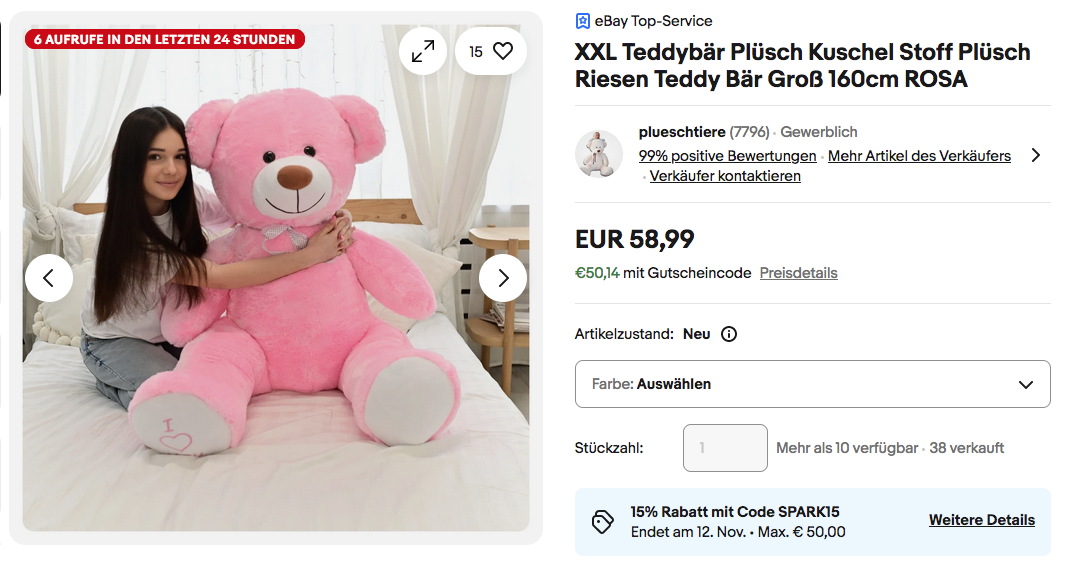The width and height of the screenshot is (1071, 562).
Task: Open Mehr Artikel des Verkäufers
Action: pos(919,156)
